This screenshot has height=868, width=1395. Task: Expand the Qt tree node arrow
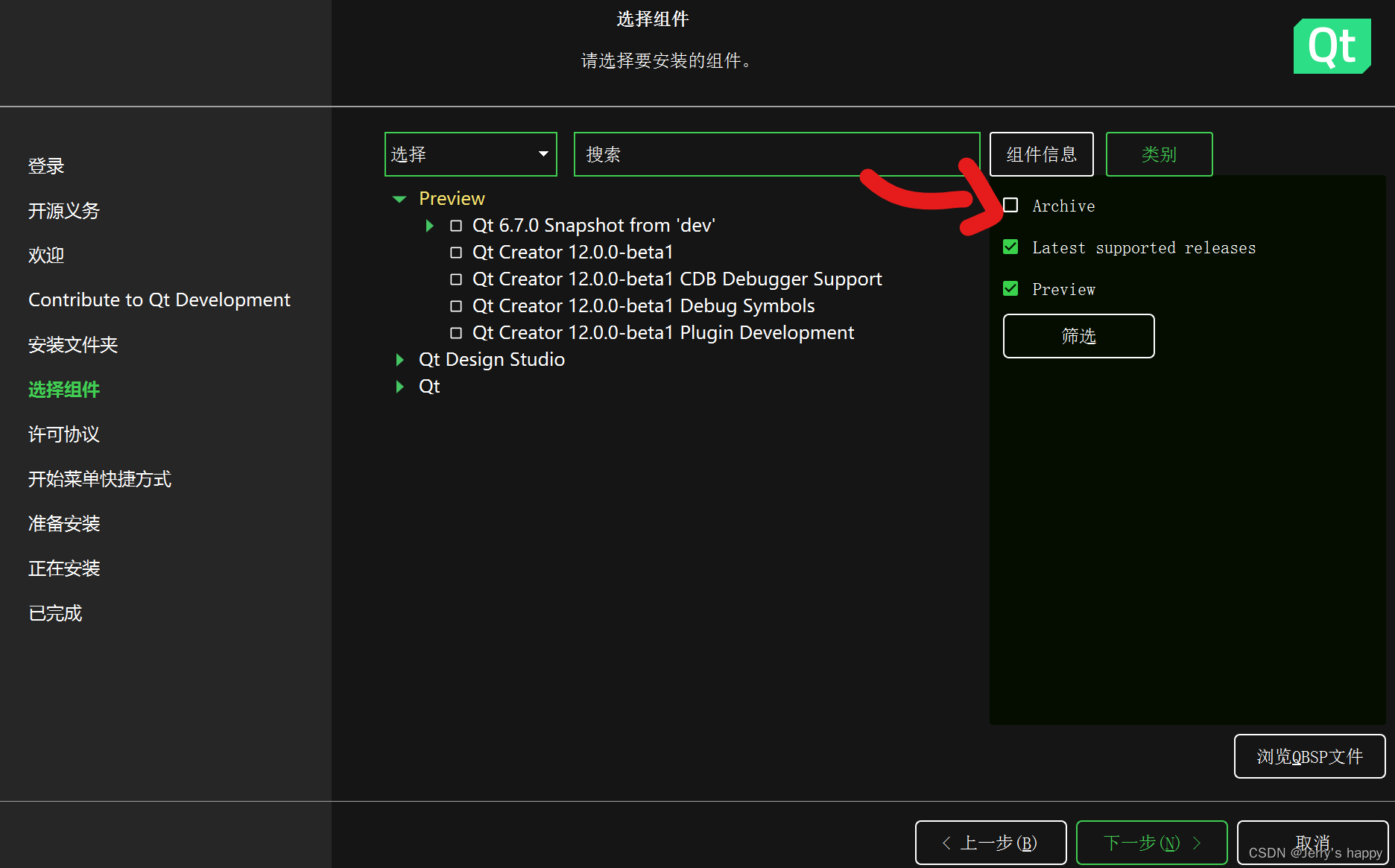tap(400, 387)
